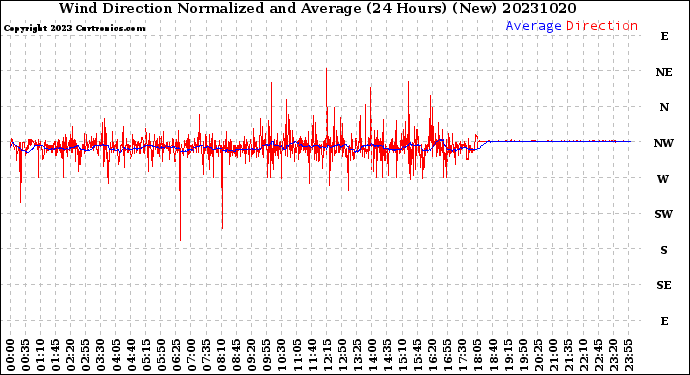Click the "E" axis label above NE
Viewport: 690px width, 375px height.
(x=664, y=36)
